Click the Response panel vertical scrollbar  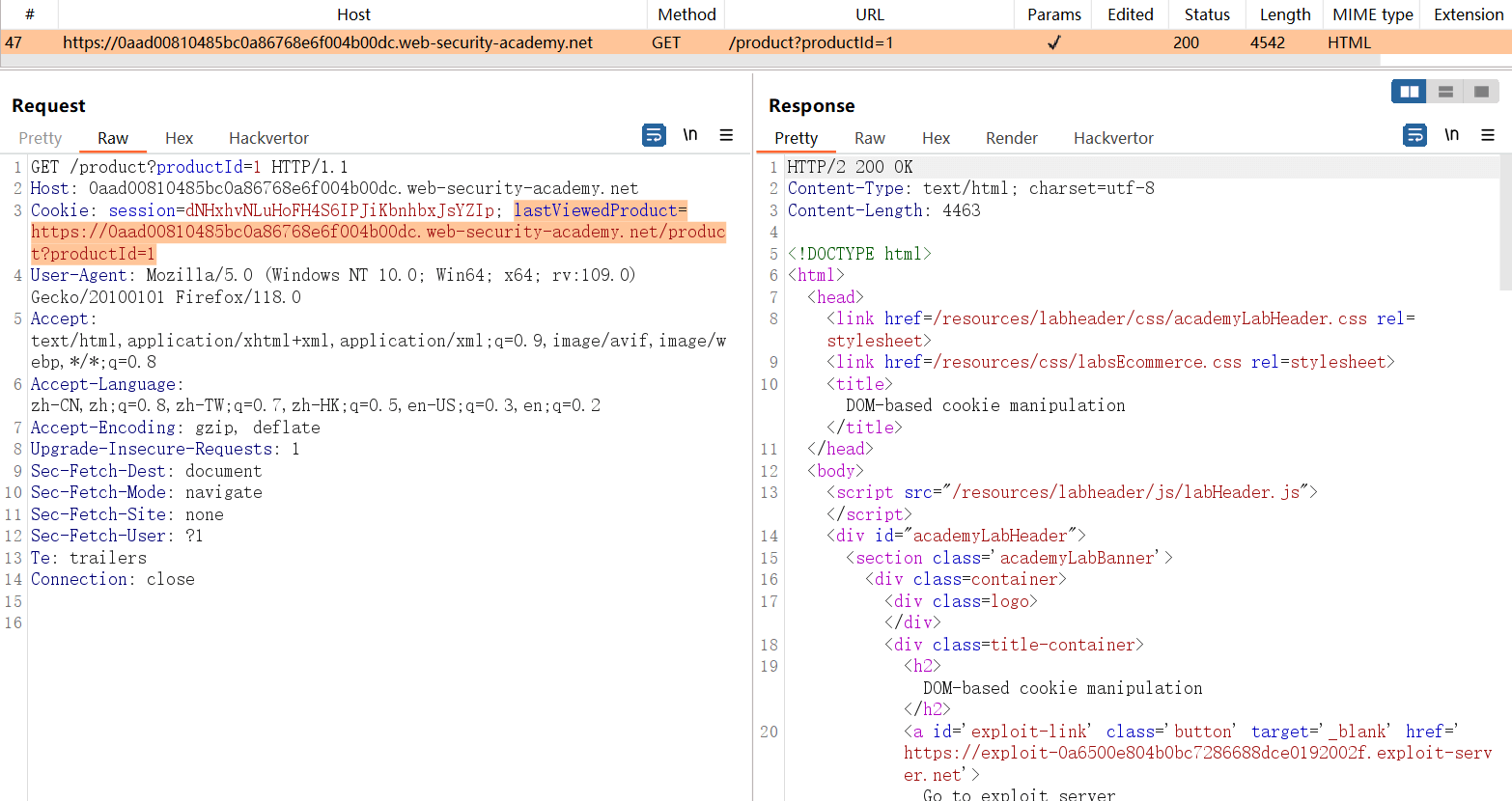pos(1505,222)
